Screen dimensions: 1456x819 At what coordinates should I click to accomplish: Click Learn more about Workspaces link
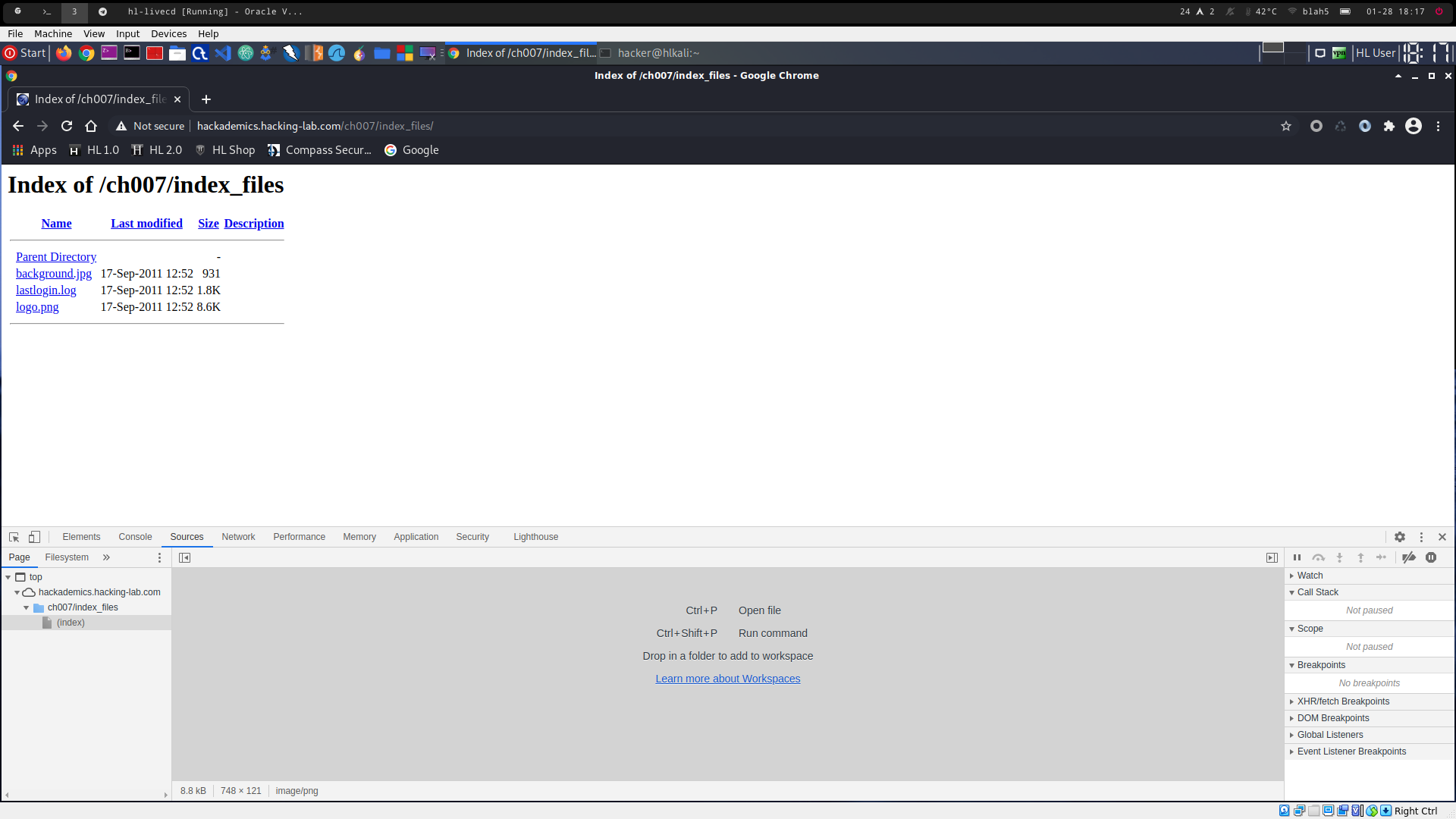point(727,679)
